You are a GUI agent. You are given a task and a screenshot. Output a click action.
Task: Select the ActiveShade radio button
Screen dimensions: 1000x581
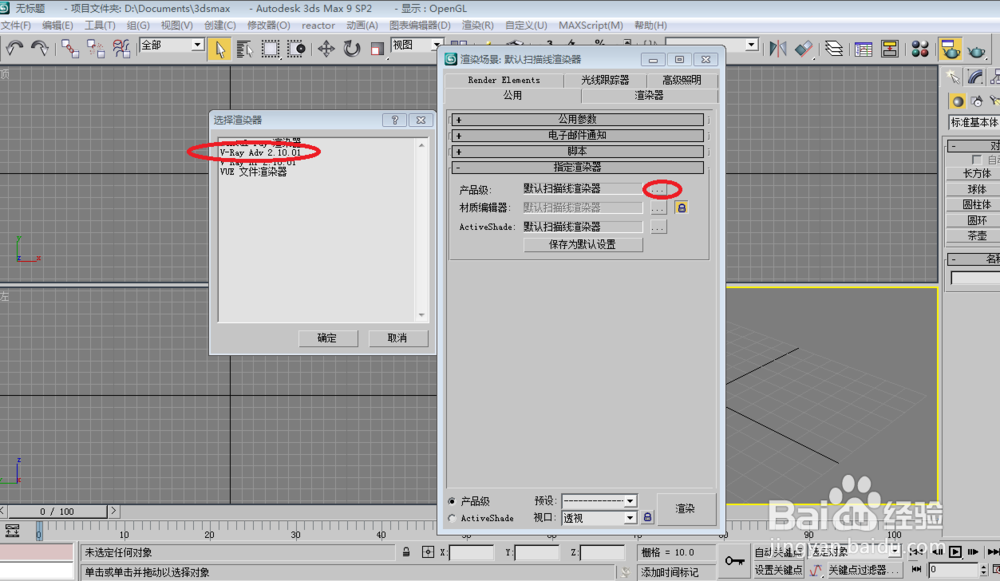(452, 518)
